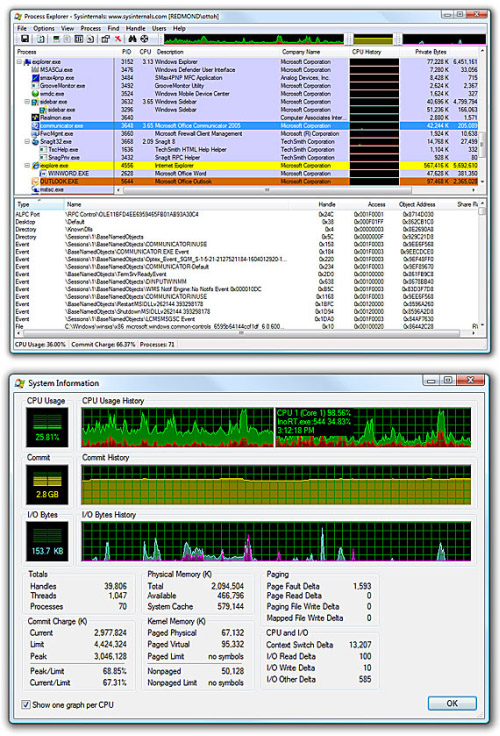This screenshot has height=736, width=500.
Task: Click the toolbar icon right before the Properties icon
Action: 90,39
